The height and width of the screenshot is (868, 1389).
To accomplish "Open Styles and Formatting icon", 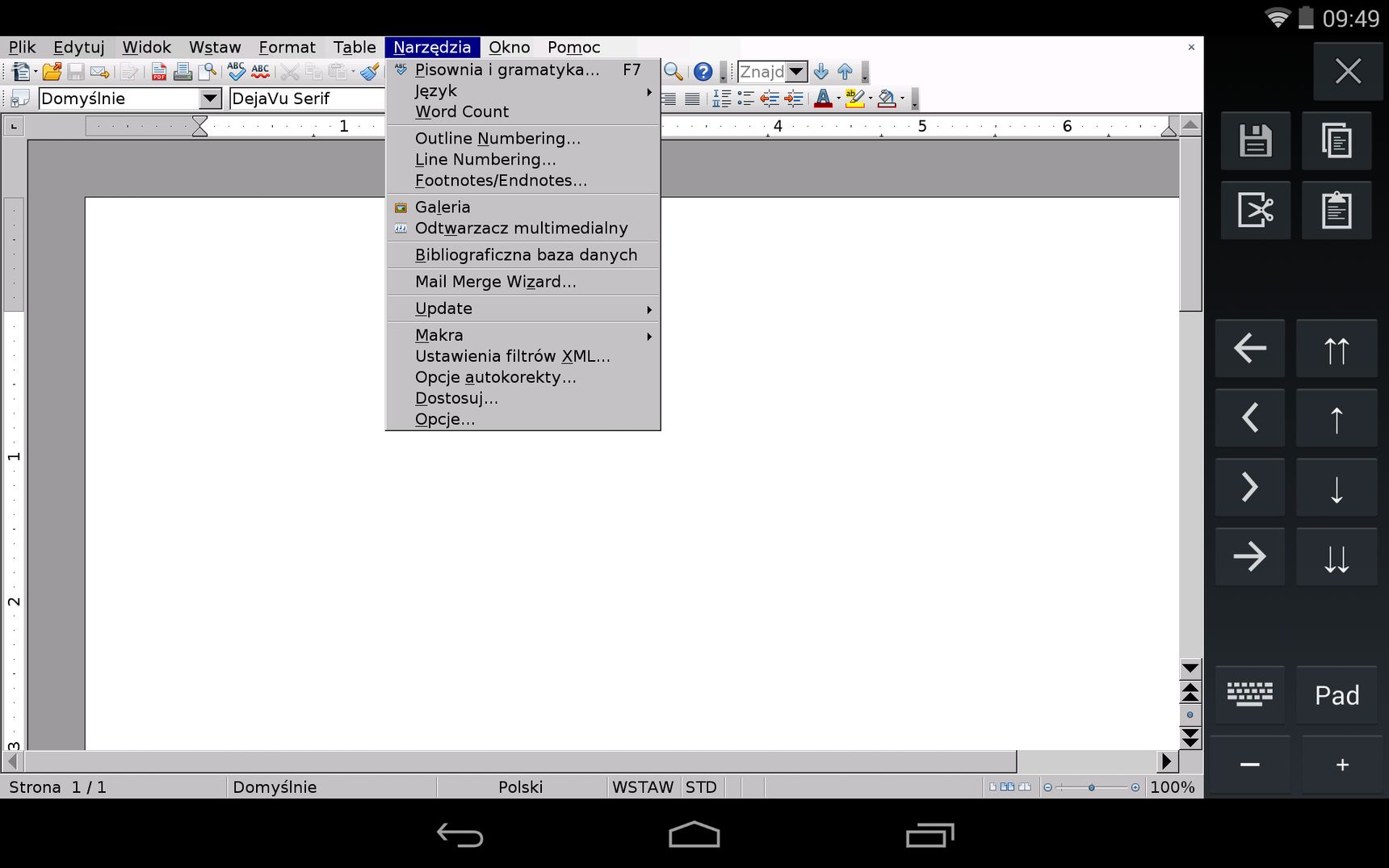I will 19,99.
